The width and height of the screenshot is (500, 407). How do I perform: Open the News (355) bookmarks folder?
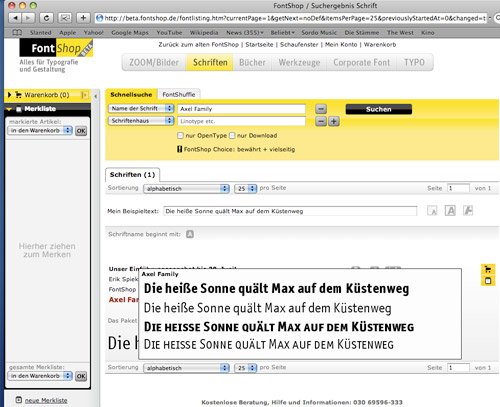[245, 33]
